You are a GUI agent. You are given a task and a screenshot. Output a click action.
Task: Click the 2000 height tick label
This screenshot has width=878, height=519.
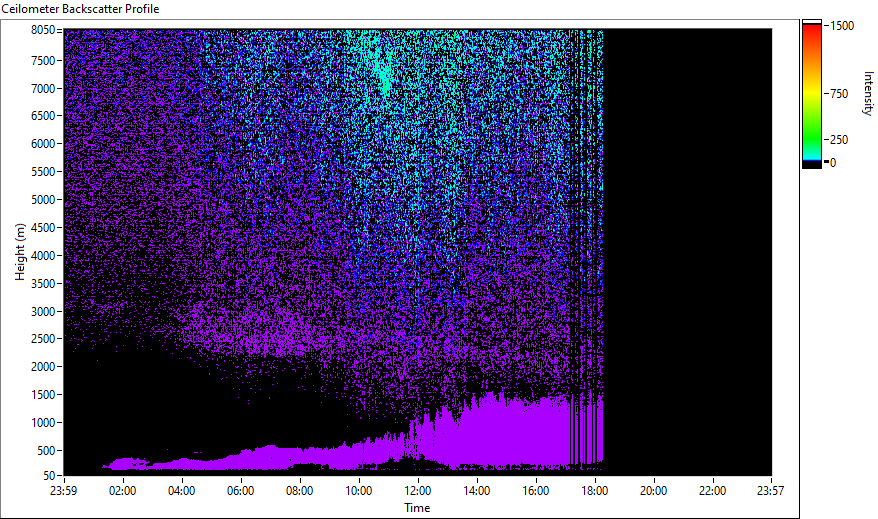(x=43, y=367)
